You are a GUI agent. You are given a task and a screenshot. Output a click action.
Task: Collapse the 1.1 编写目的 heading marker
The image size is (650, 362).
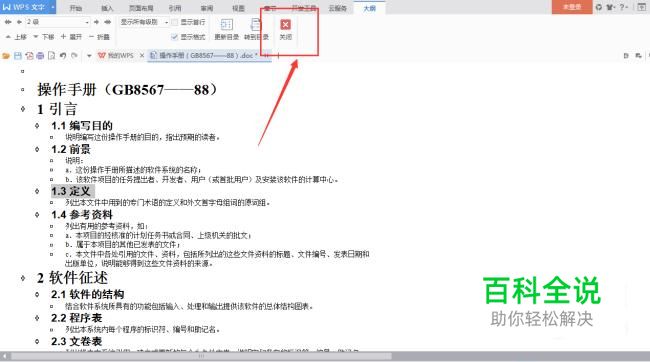(37, 125)
